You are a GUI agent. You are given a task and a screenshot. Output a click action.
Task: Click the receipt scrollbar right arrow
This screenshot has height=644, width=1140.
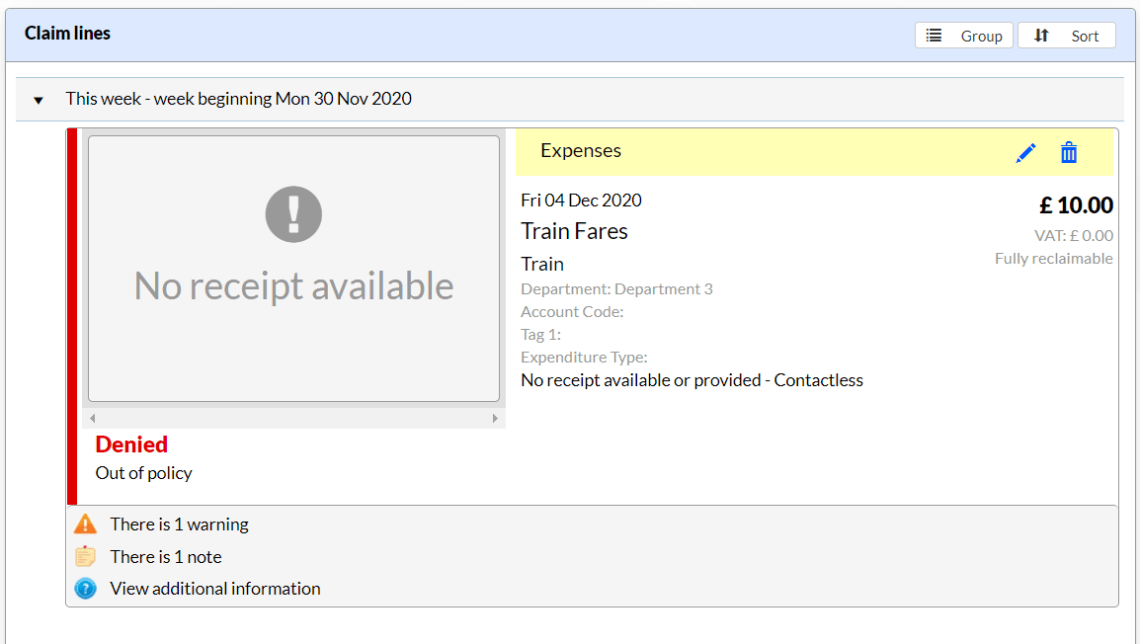point(495,418)
